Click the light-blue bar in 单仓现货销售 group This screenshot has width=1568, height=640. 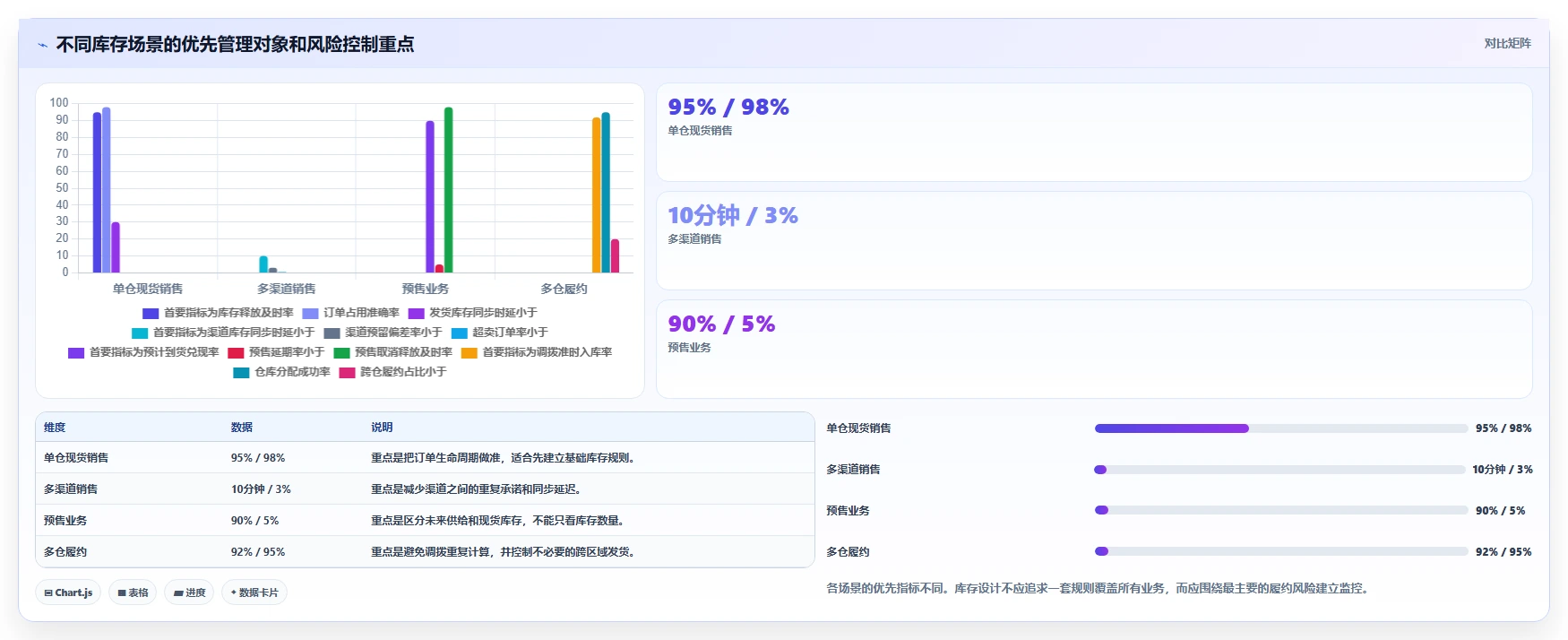tap(106, 190)
